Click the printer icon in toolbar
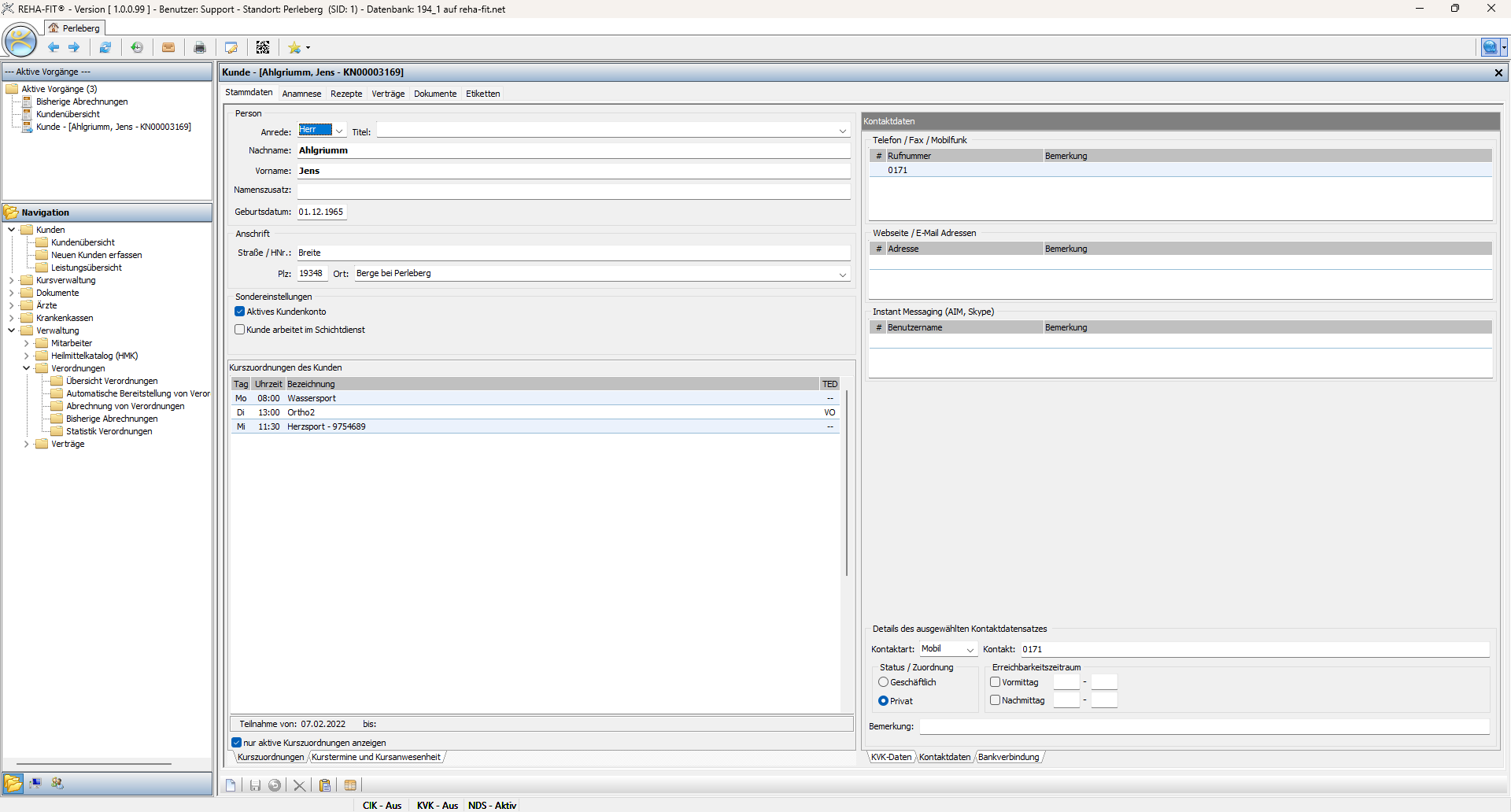Viewport: 1511px width, 812px height. coord(200,47)
